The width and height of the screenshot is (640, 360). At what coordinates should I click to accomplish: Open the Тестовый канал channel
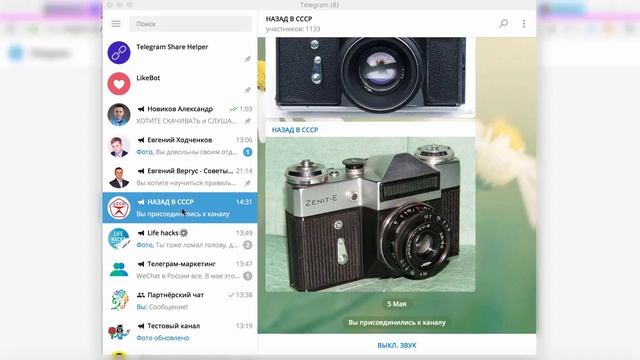point(180,332)
